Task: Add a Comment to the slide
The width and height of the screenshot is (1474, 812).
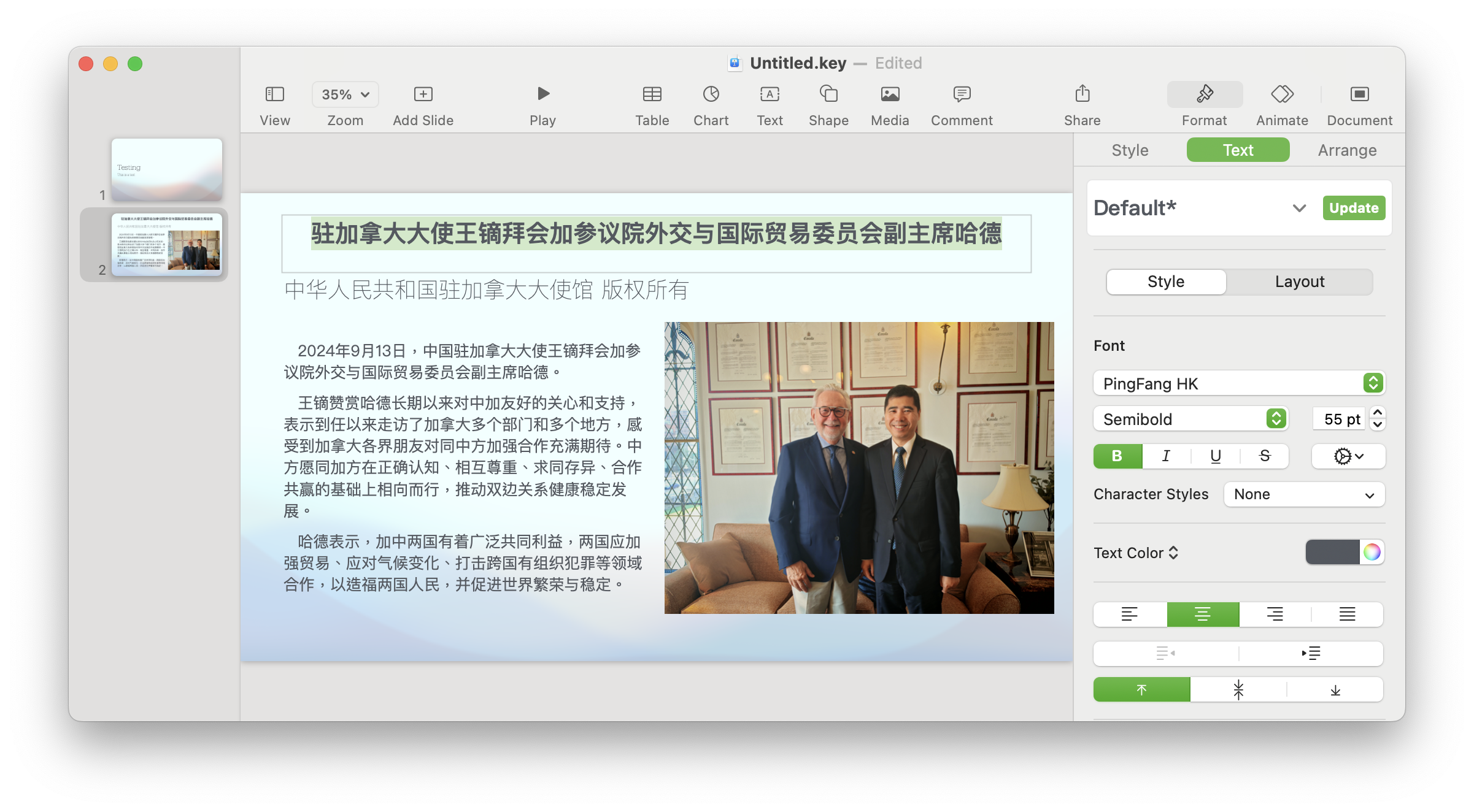Action: click(x=962, y=94)
